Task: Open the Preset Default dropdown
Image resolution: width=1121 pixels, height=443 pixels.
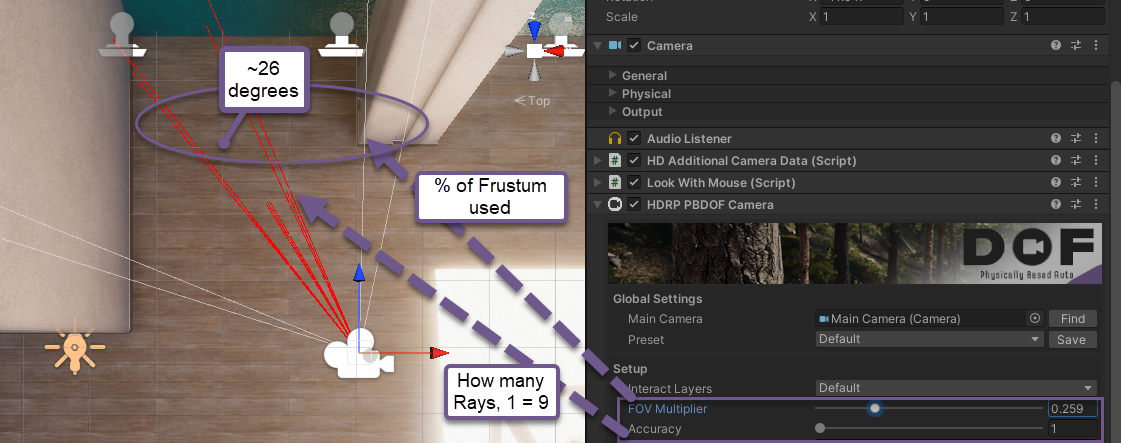Action: tap(929, 339)
